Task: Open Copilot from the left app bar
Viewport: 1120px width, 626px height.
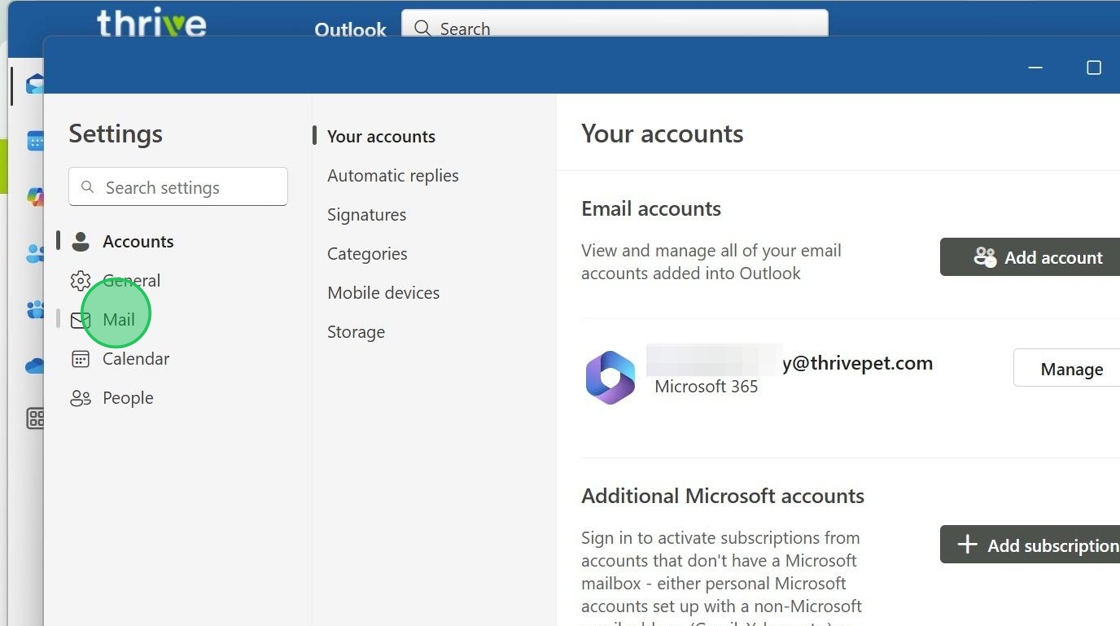Action: pyautogui.click(x=35, y=196)
